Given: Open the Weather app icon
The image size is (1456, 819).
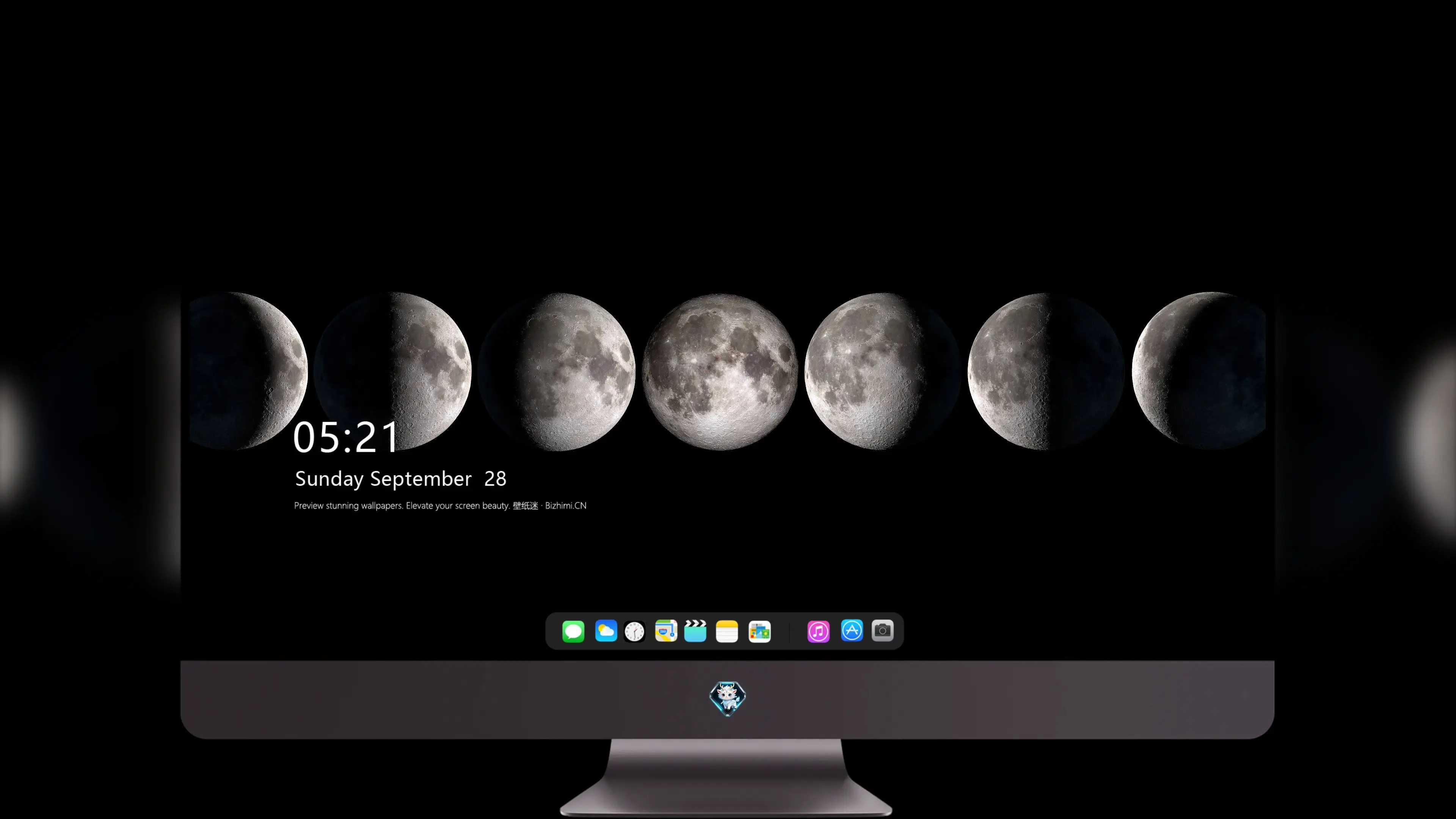Looking at the screenshot, I should pos(606,631).
